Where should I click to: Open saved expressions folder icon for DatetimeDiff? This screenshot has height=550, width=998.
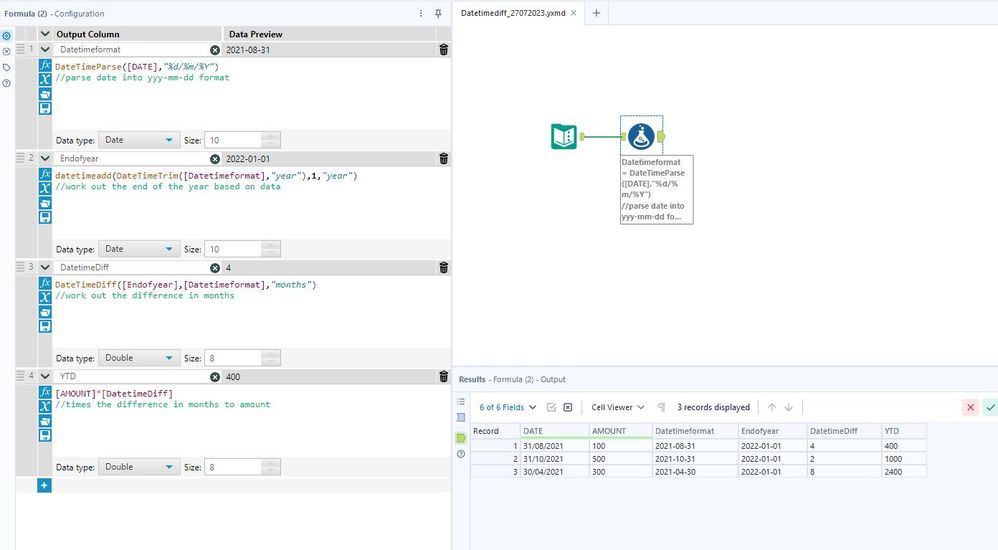45,312
